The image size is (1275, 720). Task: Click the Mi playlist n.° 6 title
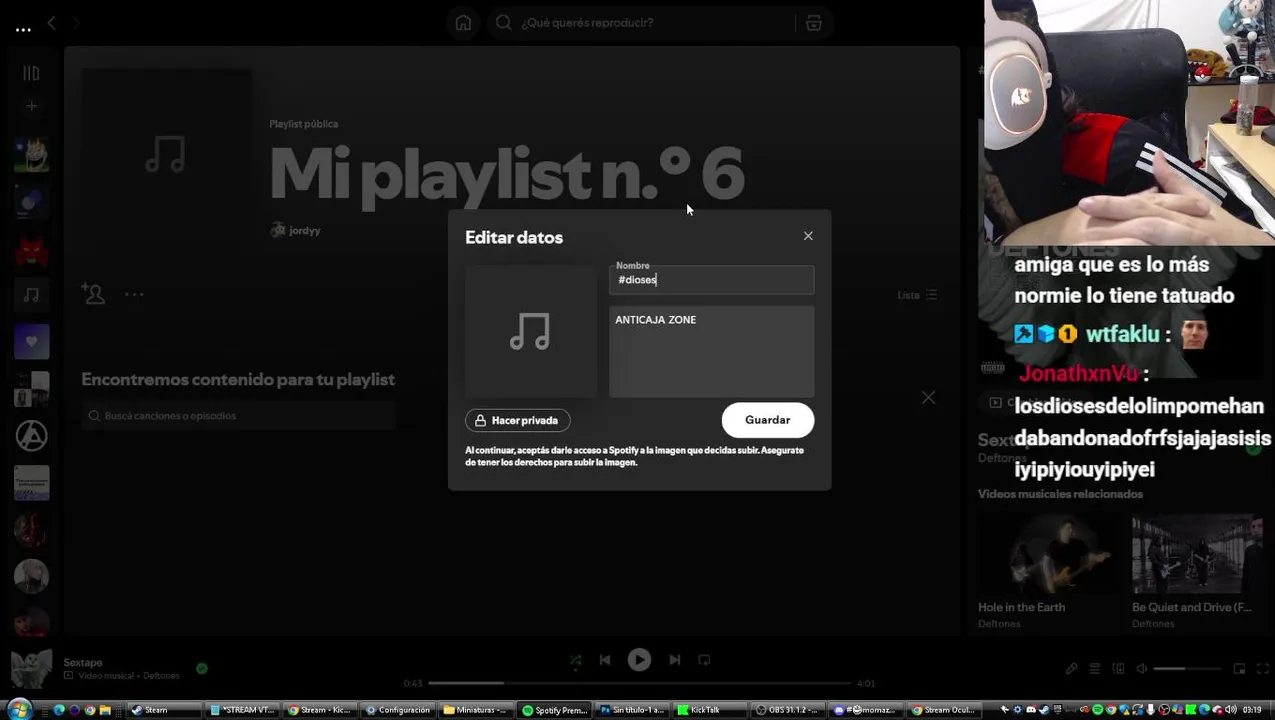tap(506, 173)
